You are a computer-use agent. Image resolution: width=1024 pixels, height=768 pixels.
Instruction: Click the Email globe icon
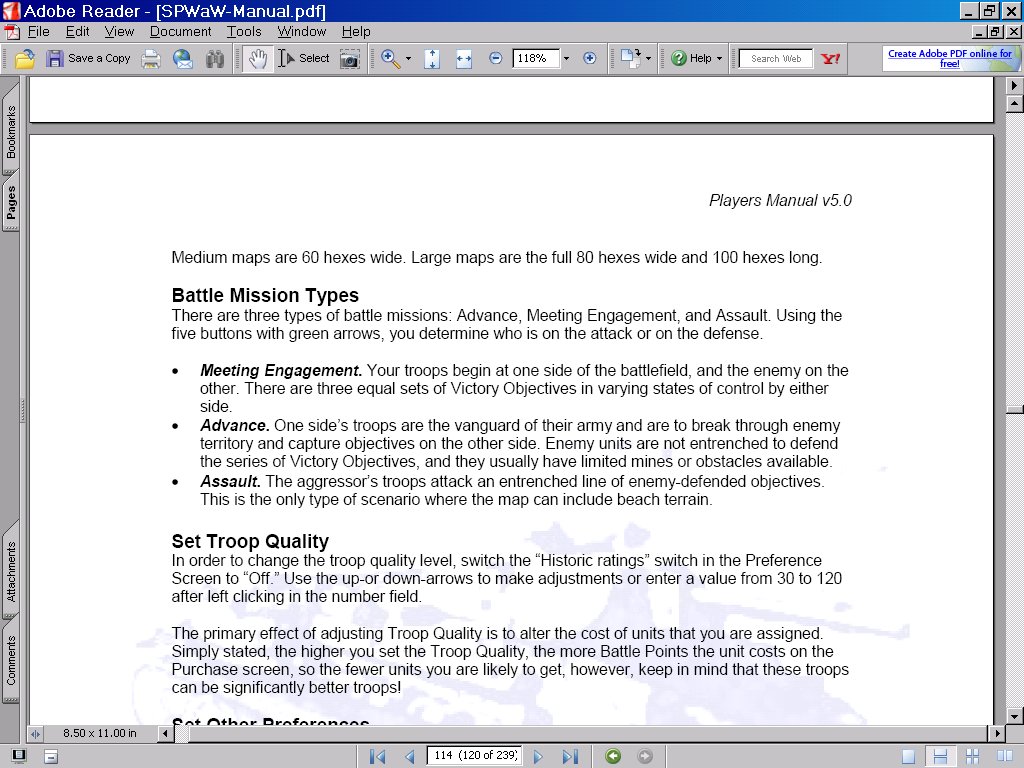183,59
